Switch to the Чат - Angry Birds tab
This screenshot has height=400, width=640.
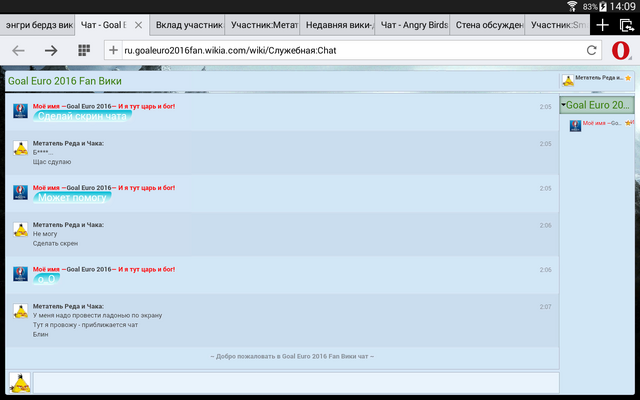[412, 25]
